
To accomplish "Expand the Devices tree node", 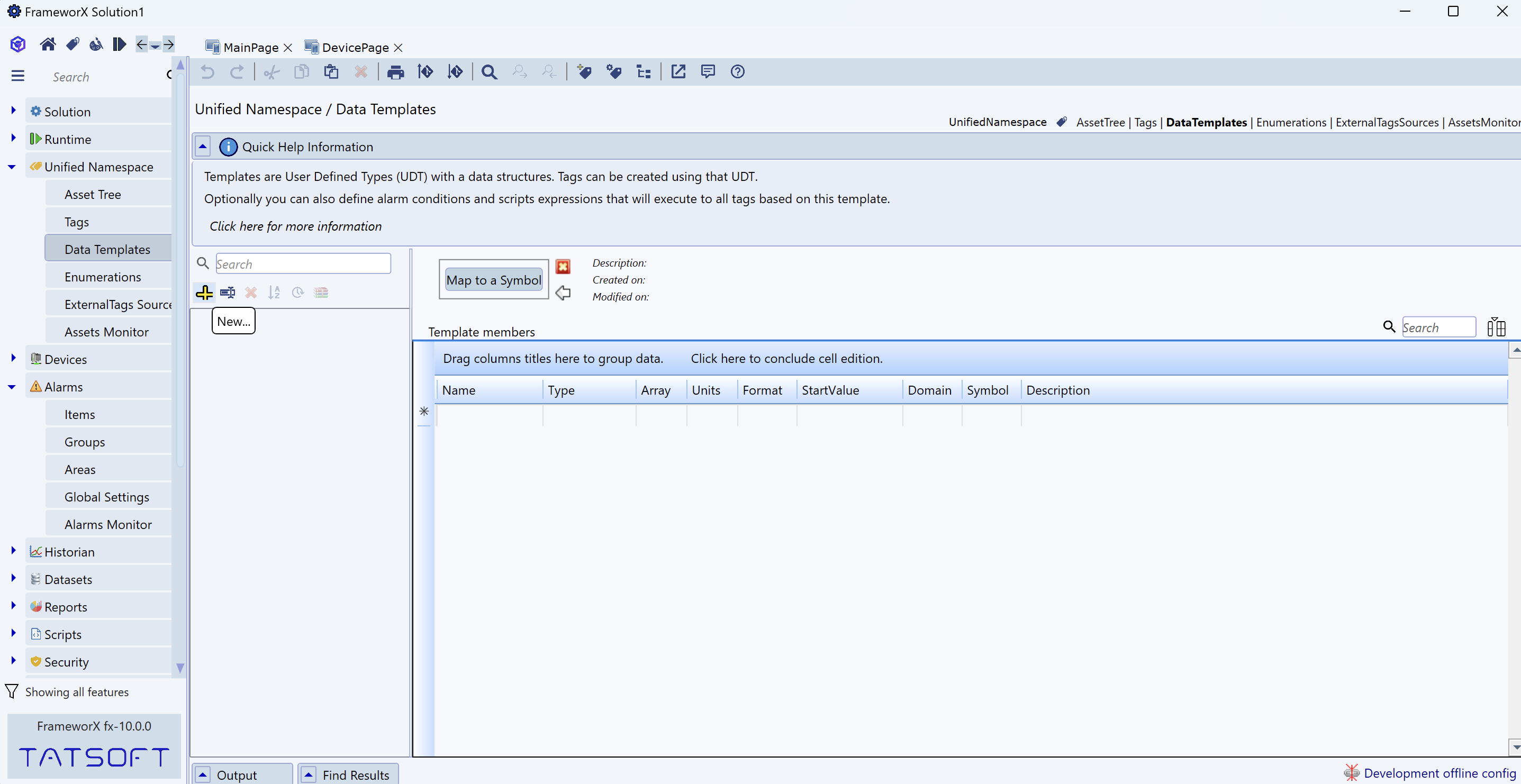I will point(13,358).
